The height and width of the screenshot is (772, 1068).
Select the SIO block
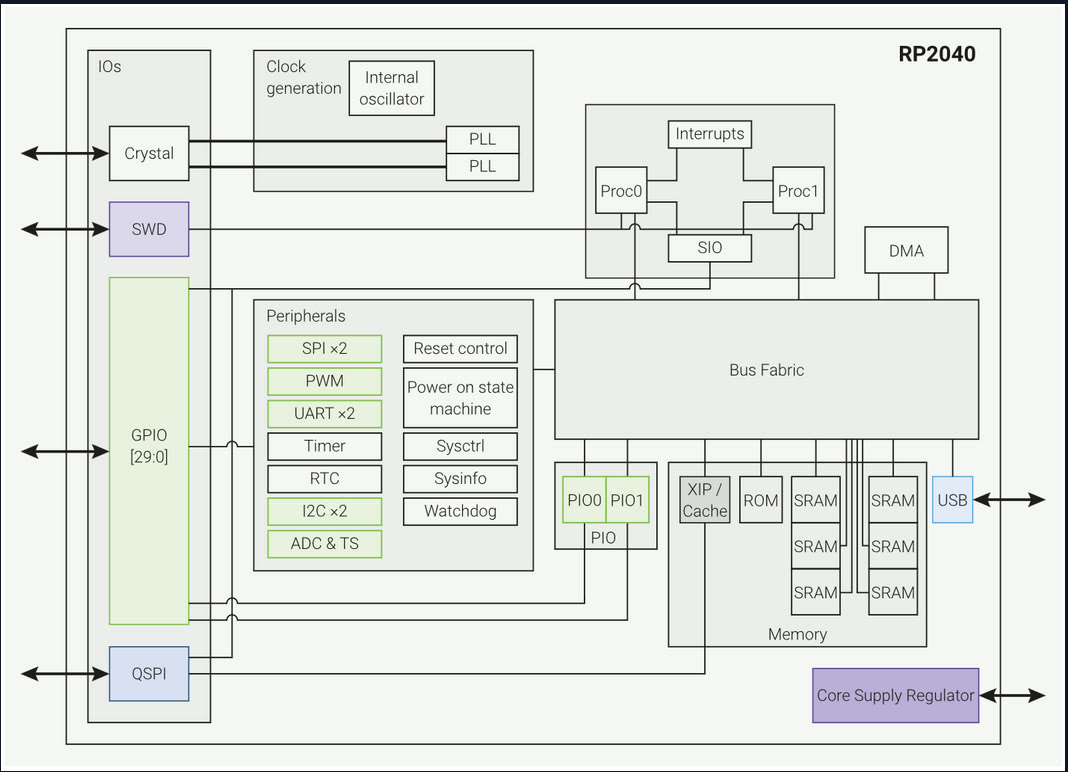(709, 247)
